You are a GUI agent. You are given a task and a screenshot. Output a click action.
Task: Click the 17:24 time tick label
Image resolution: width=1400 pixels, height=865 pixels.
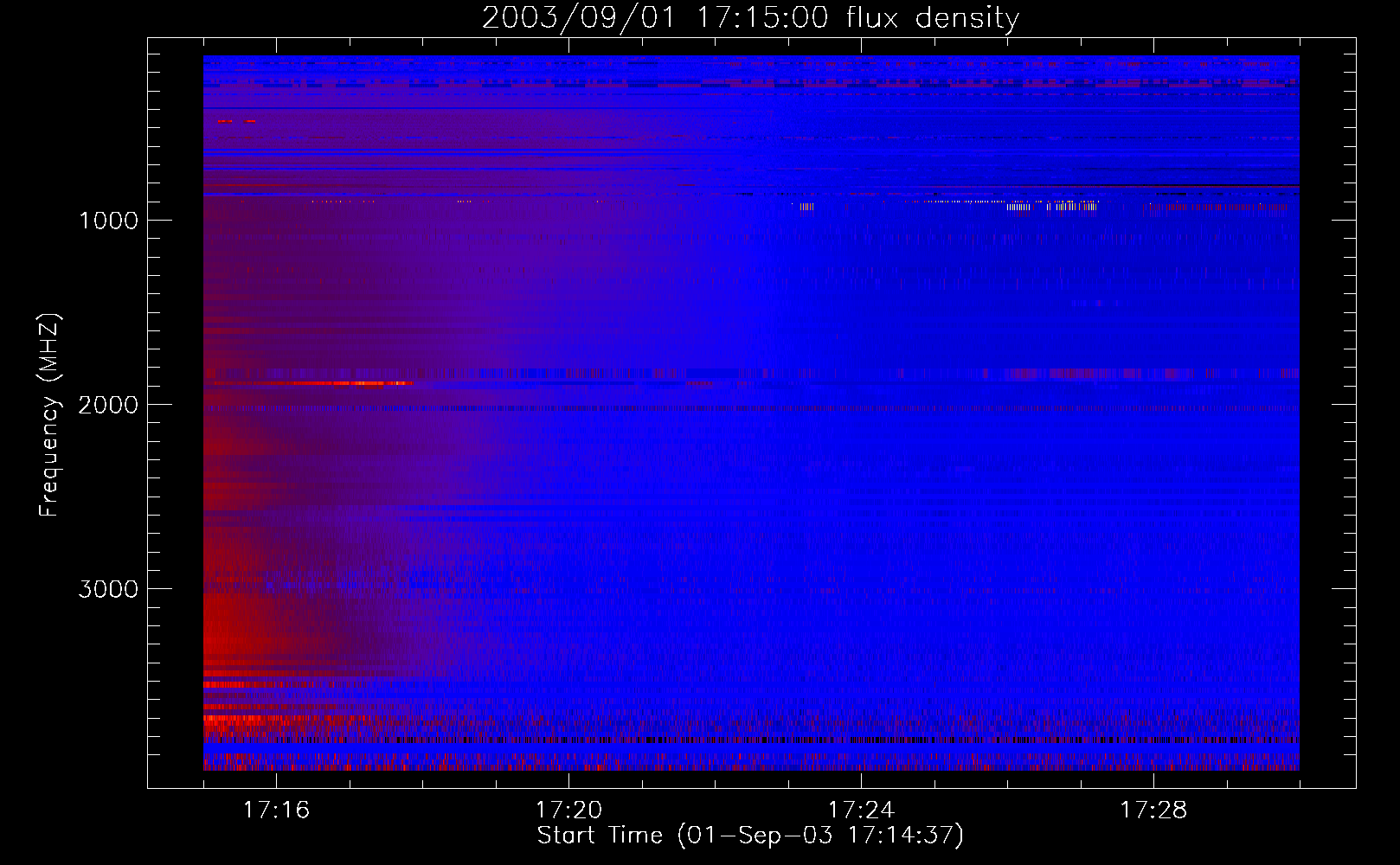(x=861, y=810)
